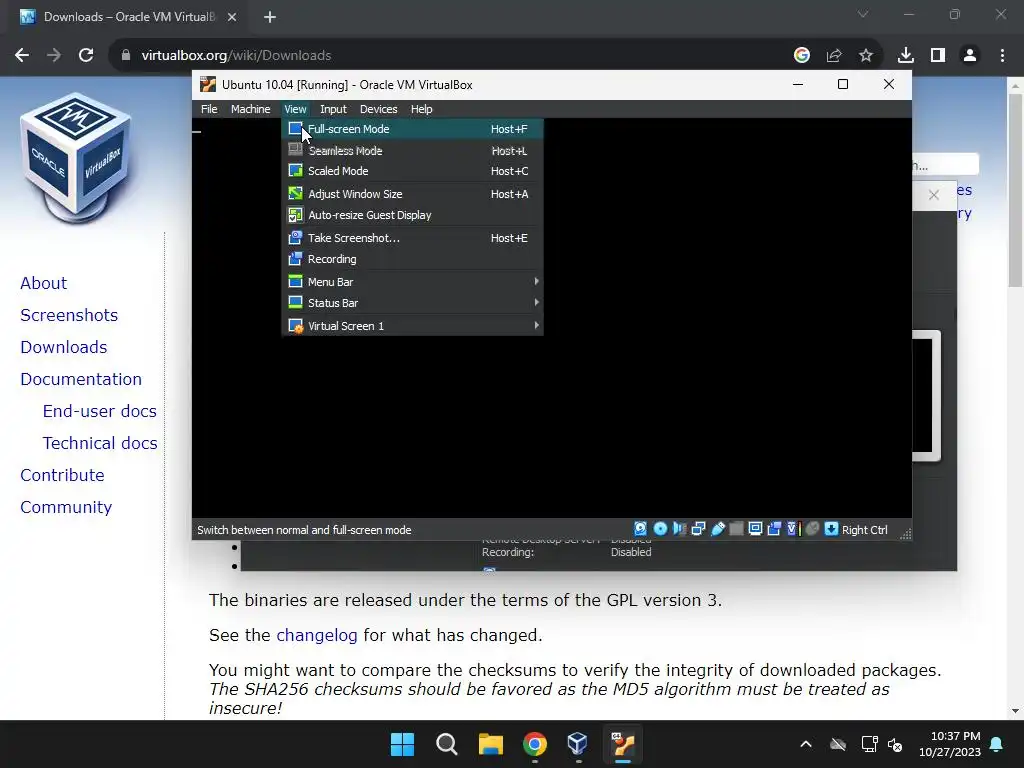This screenshot has height=768, width=1024.
Task: Click the Status Bar item icon
Action: click(x=295, y=302)
